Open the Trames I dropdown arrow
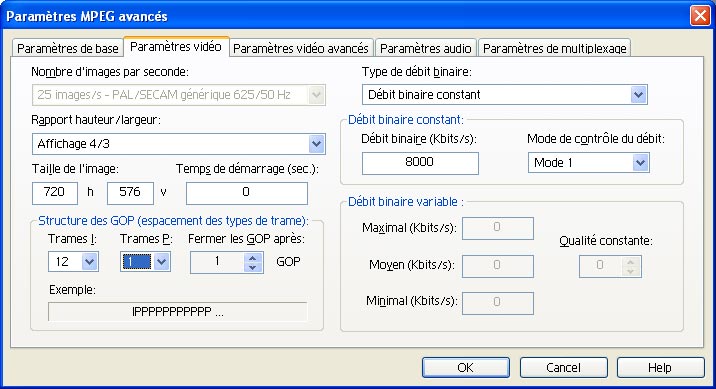The height and width of the screenshot is (389, 716). pos(90,262)
